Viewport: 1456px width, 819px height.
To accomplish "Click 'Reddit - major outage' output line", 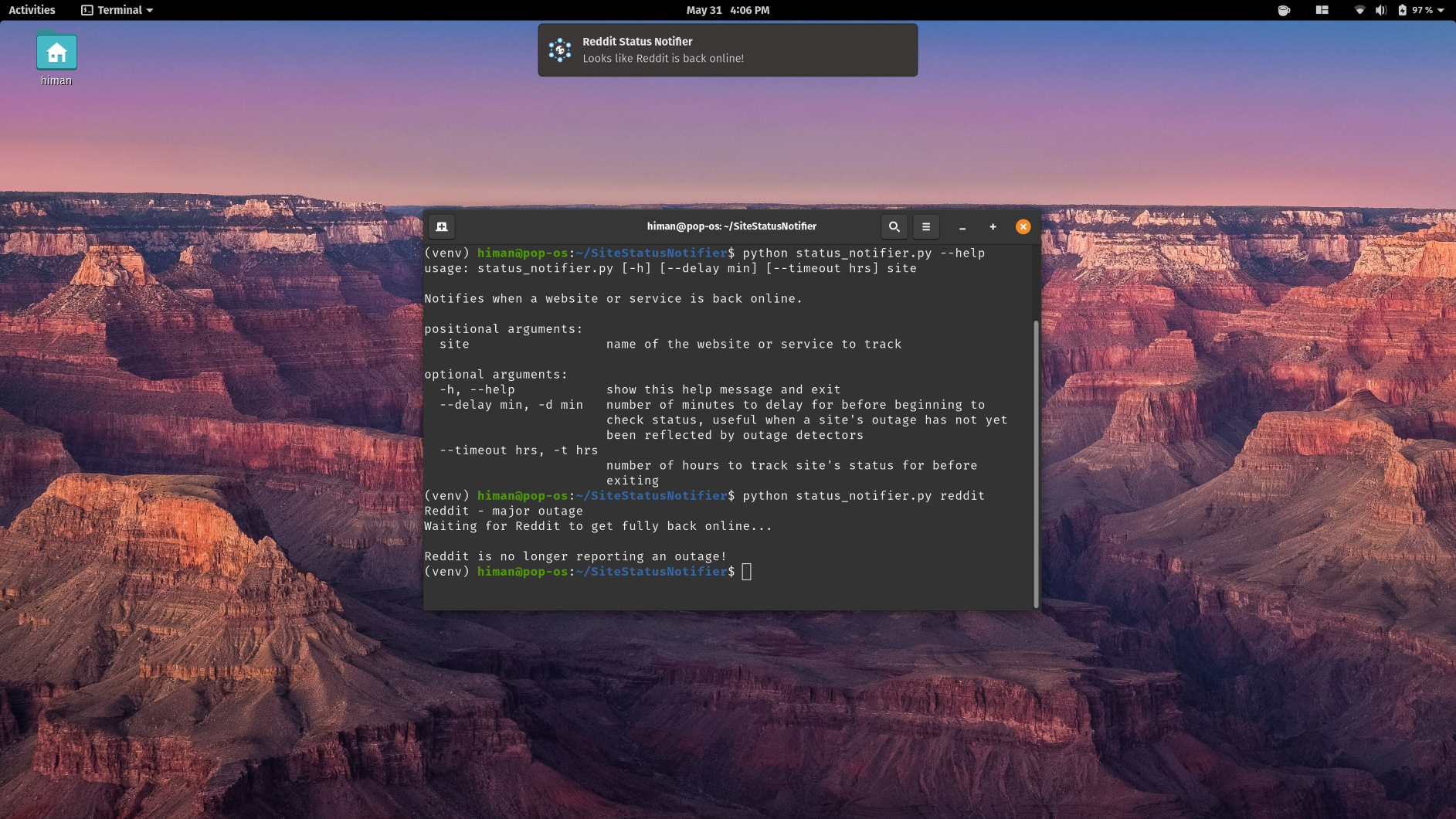I will [x=504, y=511].
